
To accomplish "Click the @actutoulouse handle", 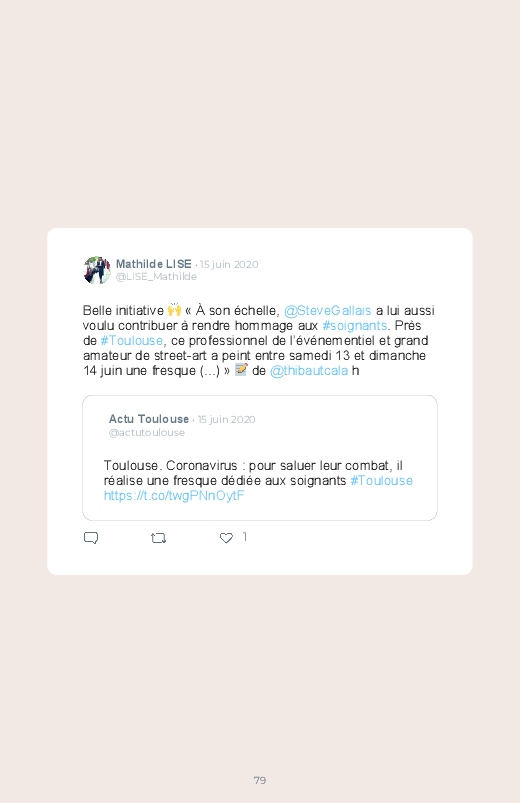I will (147, 433).
